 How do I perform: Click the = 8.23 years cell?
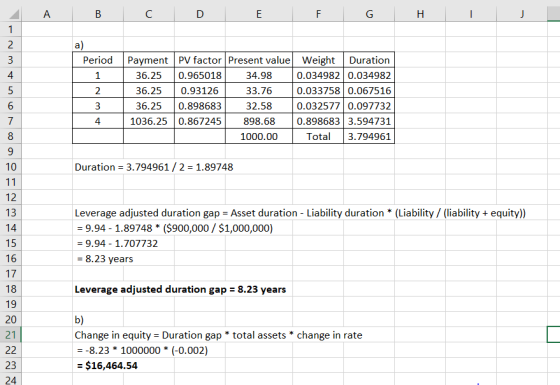click(x=105, y=259)
